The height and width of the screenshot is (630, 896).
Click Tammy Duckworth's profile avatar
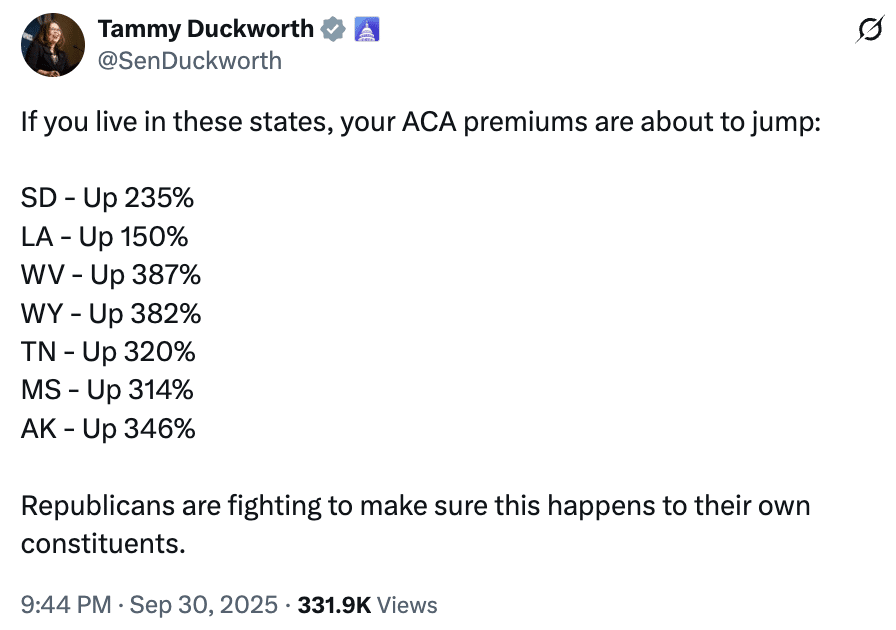(x=52, y=45)
